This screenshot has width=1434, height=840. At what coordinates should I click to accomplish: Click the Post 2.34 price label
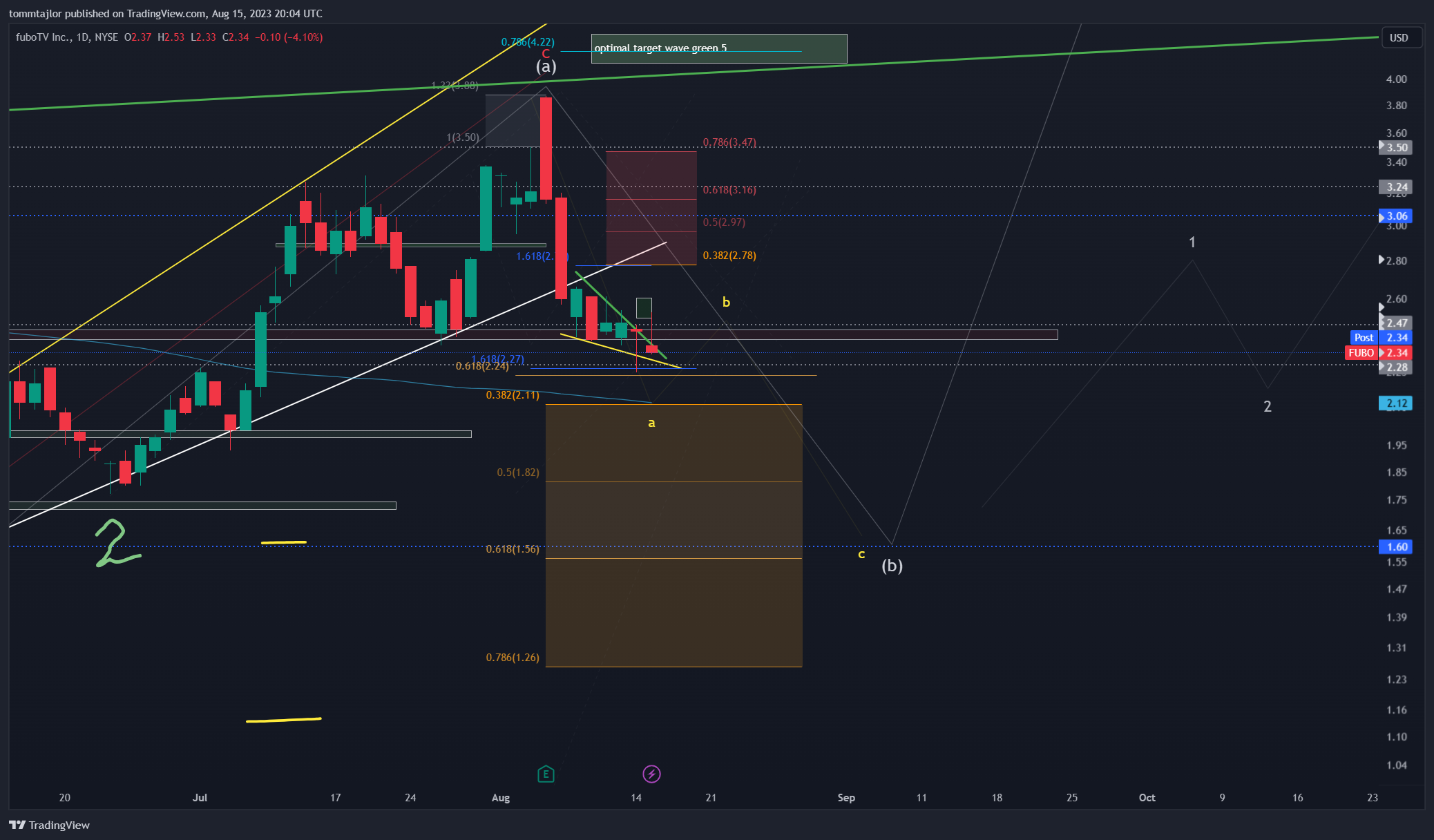click(x=1382, y=337)
